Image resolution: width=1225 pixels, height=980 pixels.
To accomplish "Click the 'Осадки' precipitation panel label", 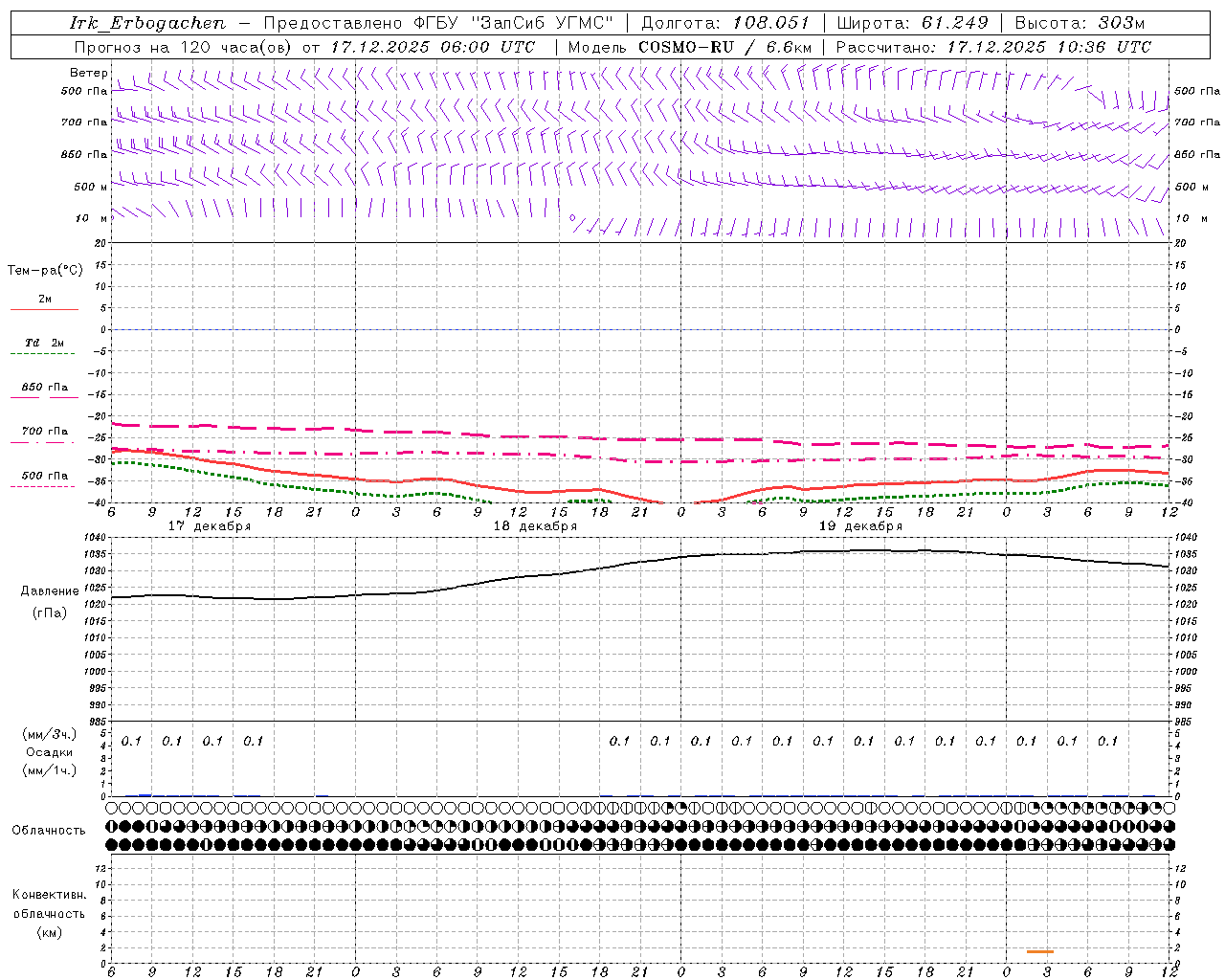I will (49, 752).
